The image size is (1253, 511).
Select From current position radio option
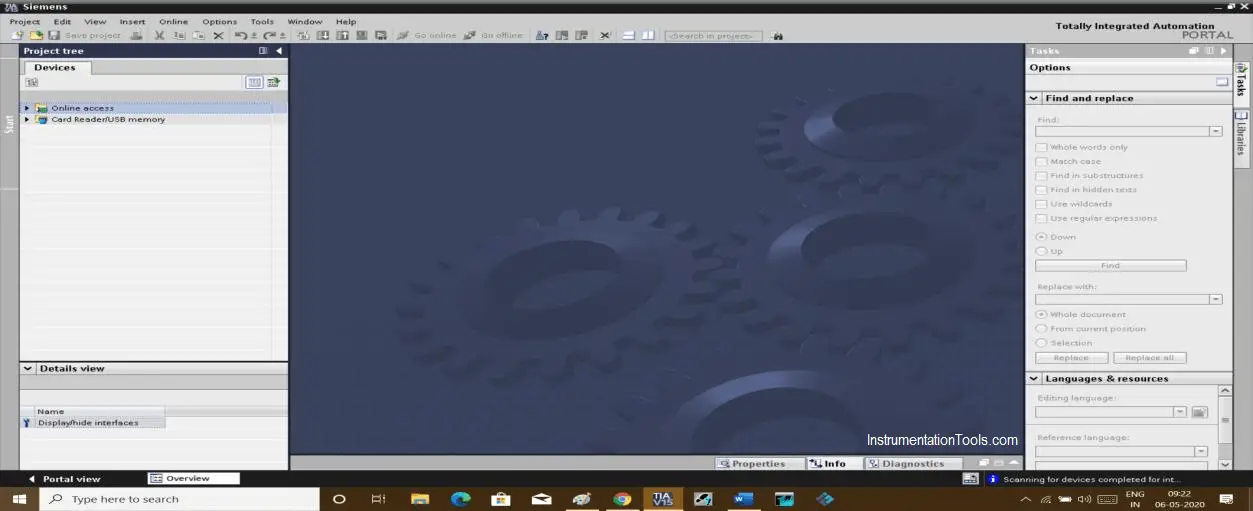[x=1042, y=328]
